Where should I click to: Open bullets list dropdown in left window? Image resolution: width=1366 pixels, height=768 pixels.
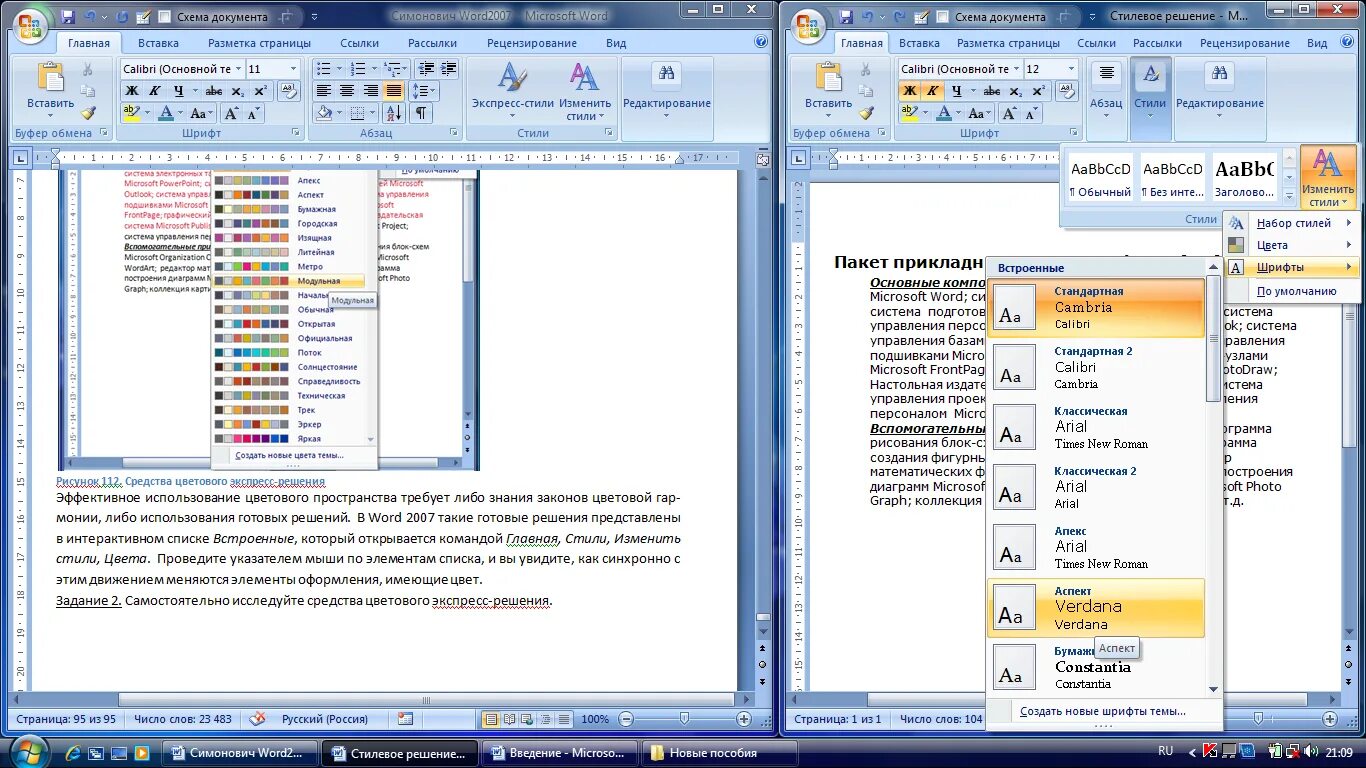pos(340,69)
